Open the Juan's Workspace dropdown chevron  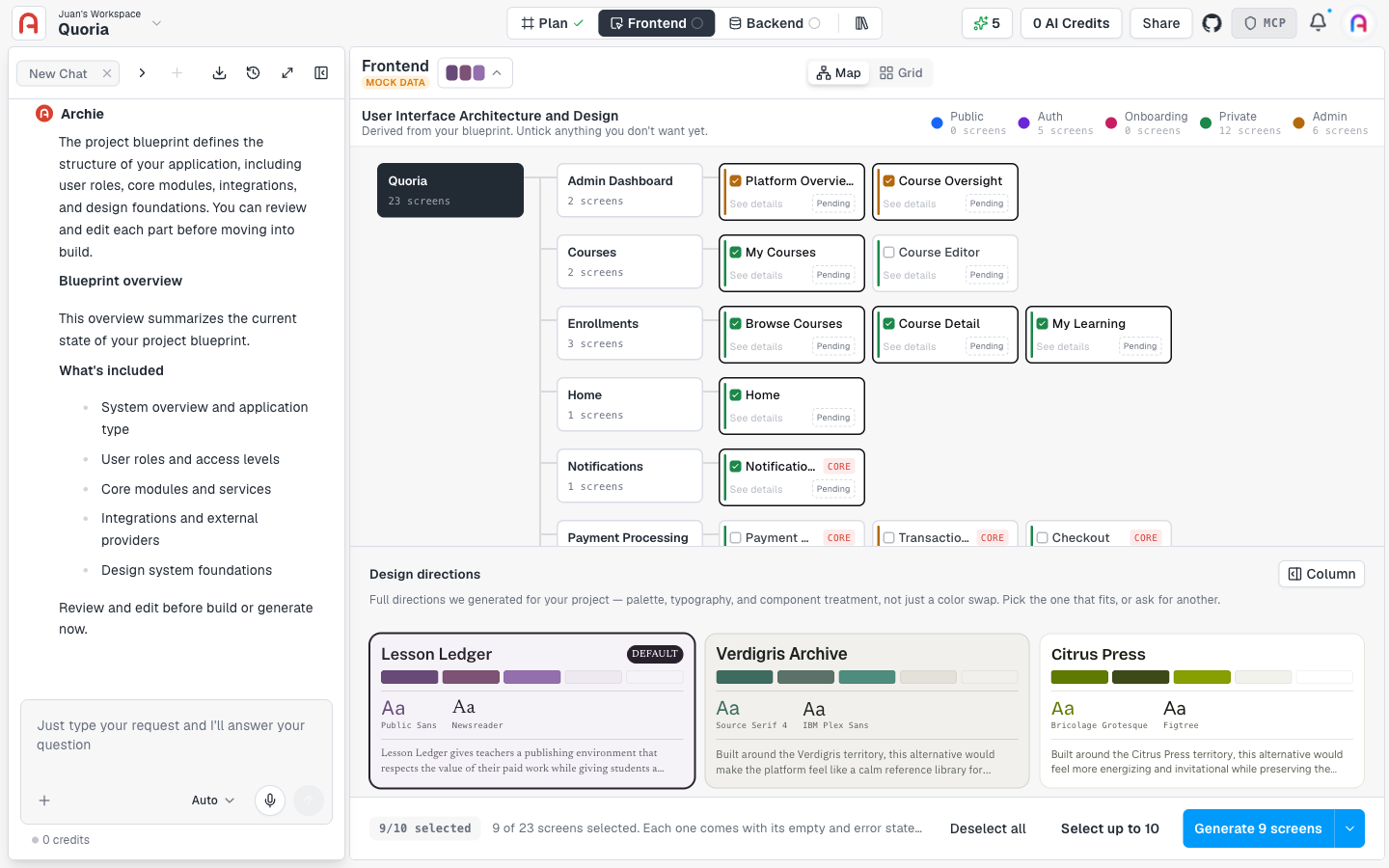tap(157, 23)
